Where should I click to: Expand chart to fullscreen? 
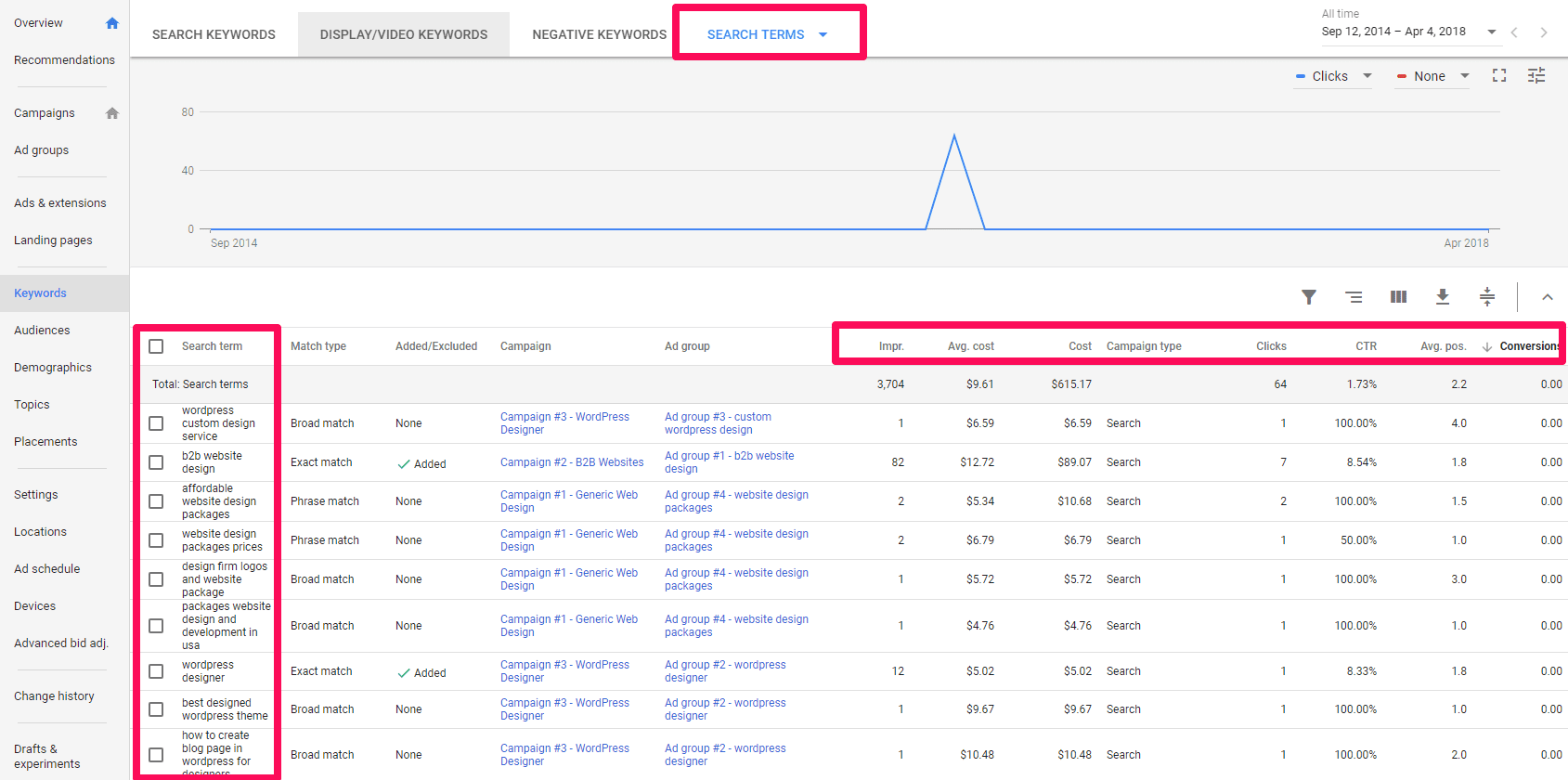coord(1498,76)
